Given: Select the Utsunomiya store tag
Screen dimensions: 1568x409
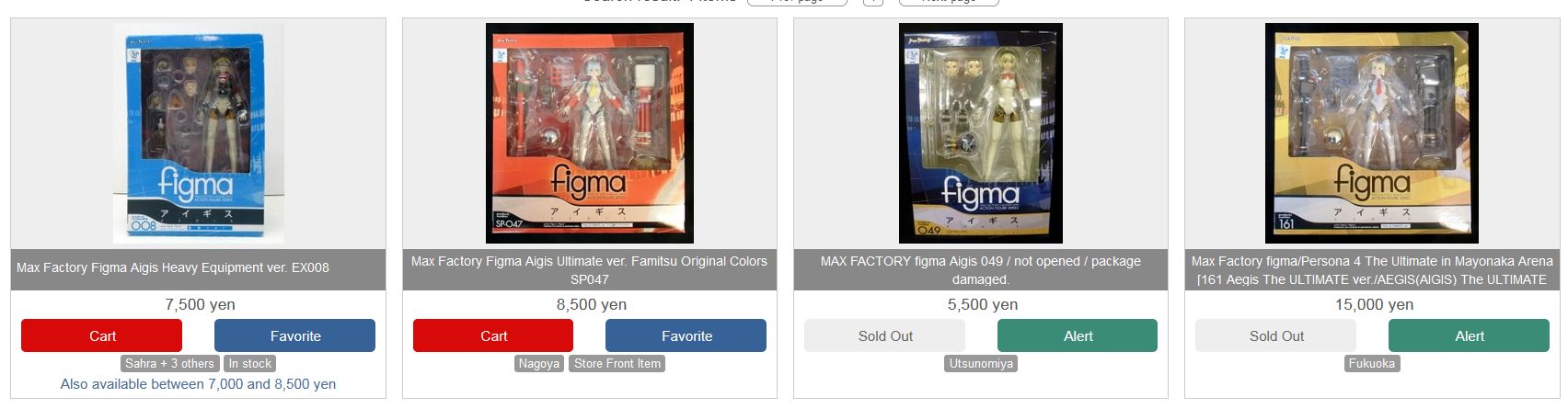Looking at the screenshot, I should click(x=981, y=363).
